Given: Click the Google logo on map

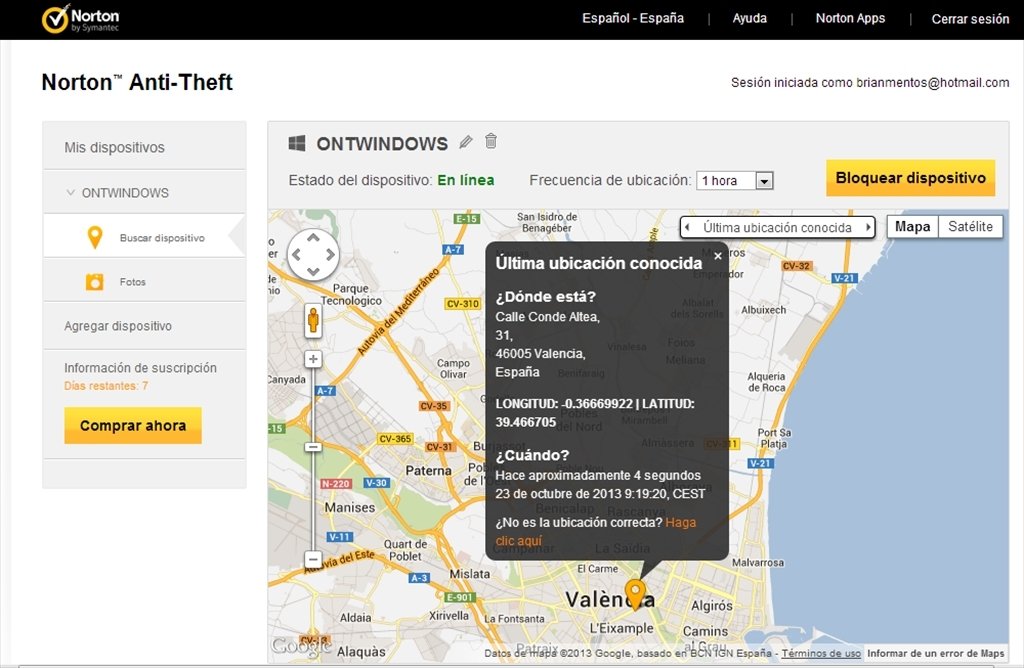Looking at the screenshot, I should click(302, 646).
